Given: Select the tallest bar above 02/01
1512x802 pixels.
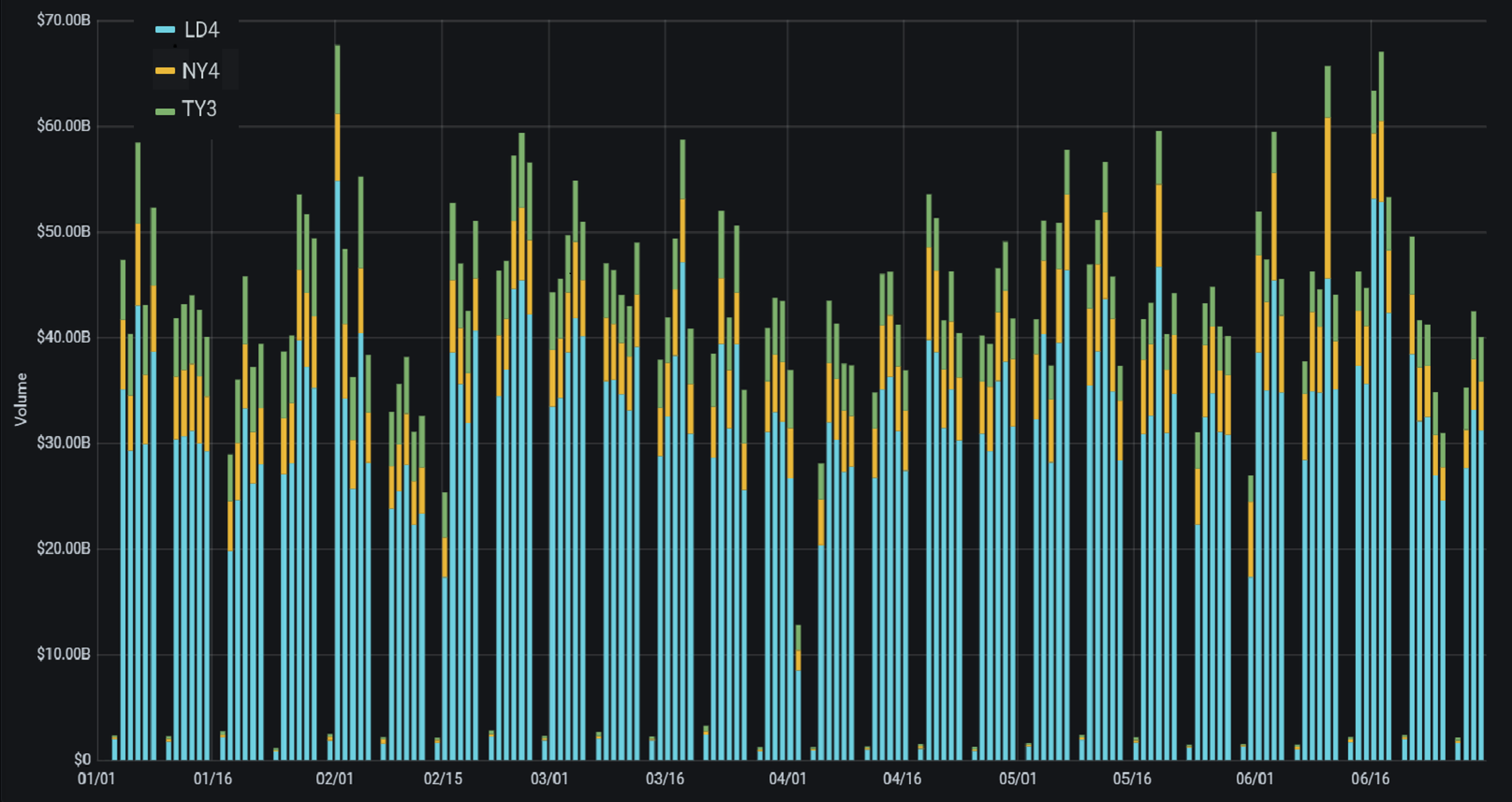Looking at the screenshot, I should pyautogui.click(x=337, y=402).
